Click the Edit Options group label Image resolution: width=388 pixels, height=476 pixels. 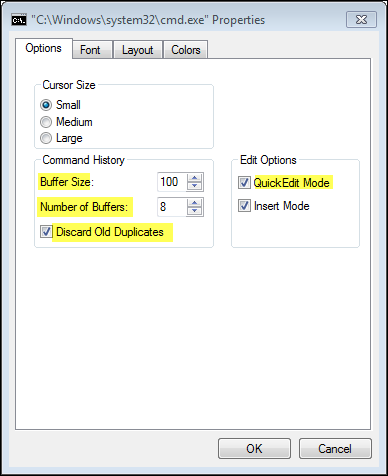[x=268, y=160]
